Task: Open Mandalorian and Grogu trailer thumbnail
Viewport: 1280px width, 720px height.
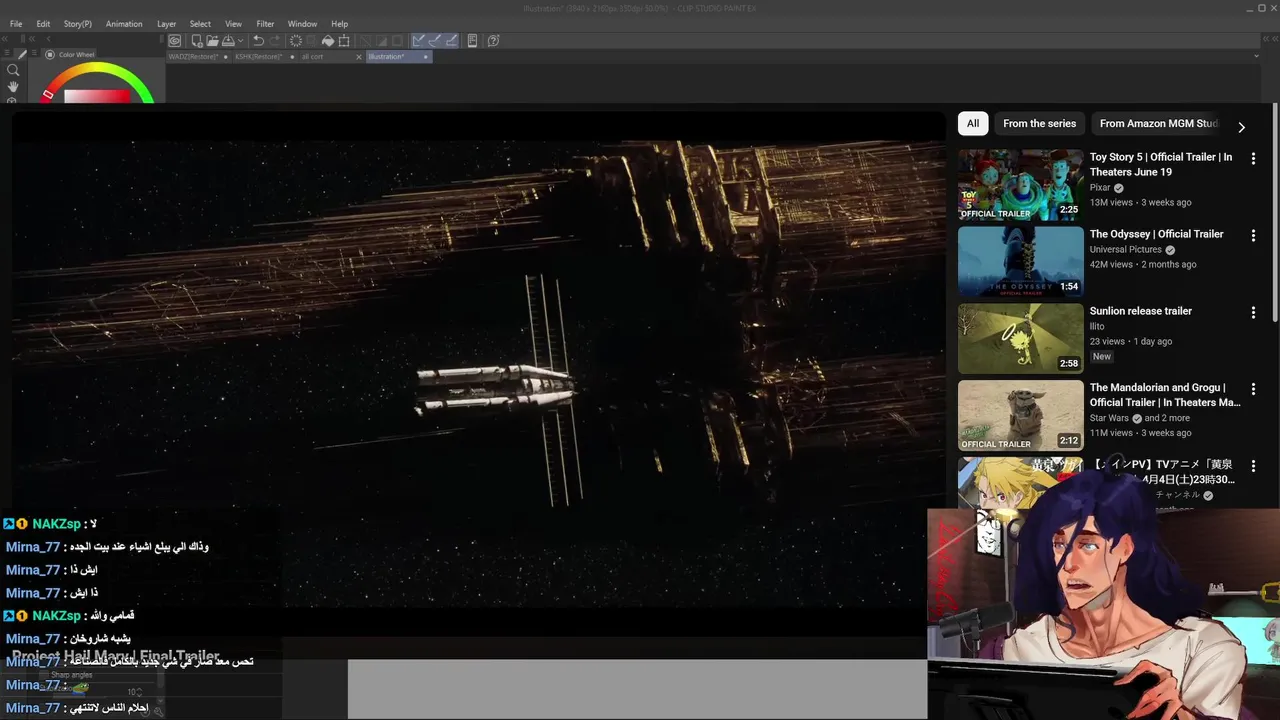Action: tap(1021, 415)
